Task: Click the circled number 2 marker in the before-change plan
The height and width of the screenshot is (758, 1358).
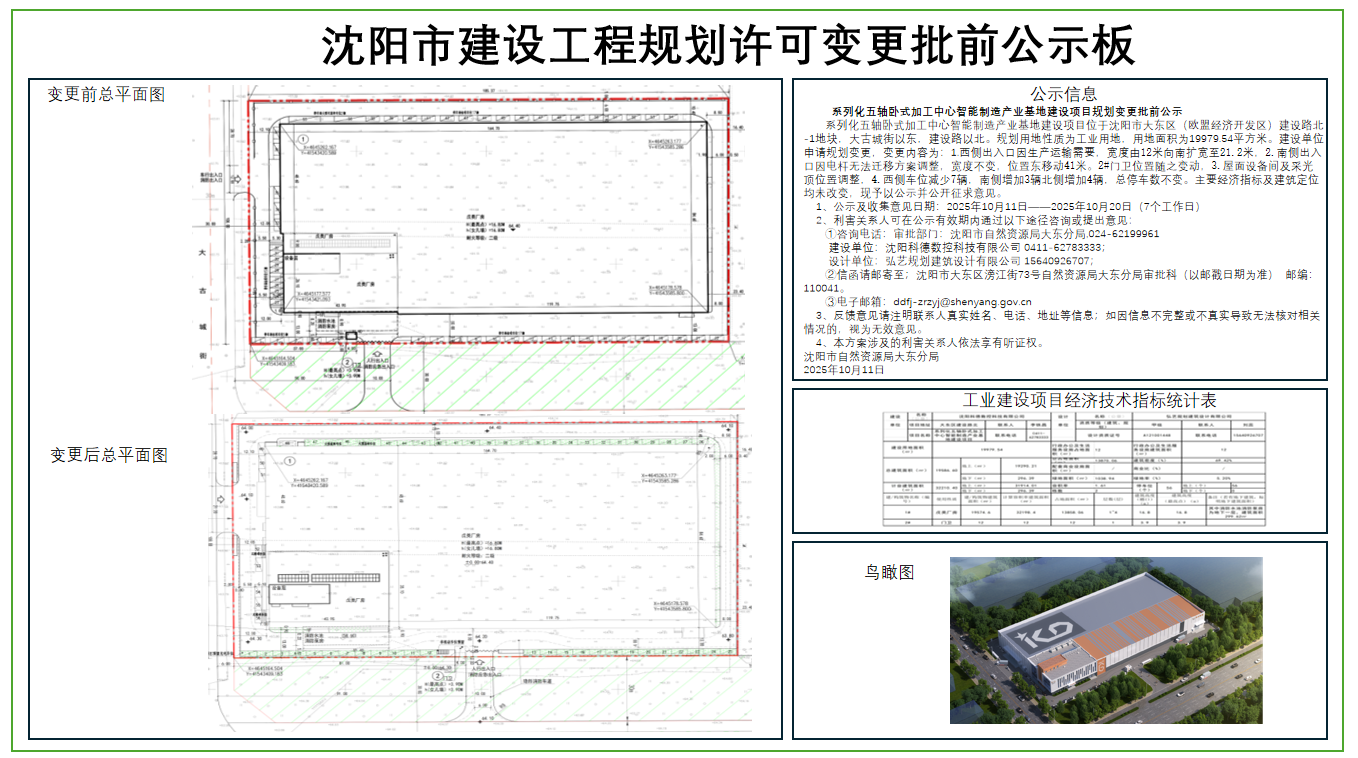Action: click(x=347, y=363)
